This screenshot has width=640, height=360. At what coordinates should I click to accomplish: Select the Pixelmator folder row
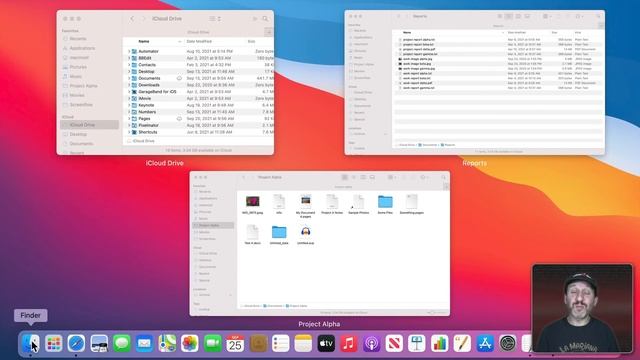click(198, 125)
